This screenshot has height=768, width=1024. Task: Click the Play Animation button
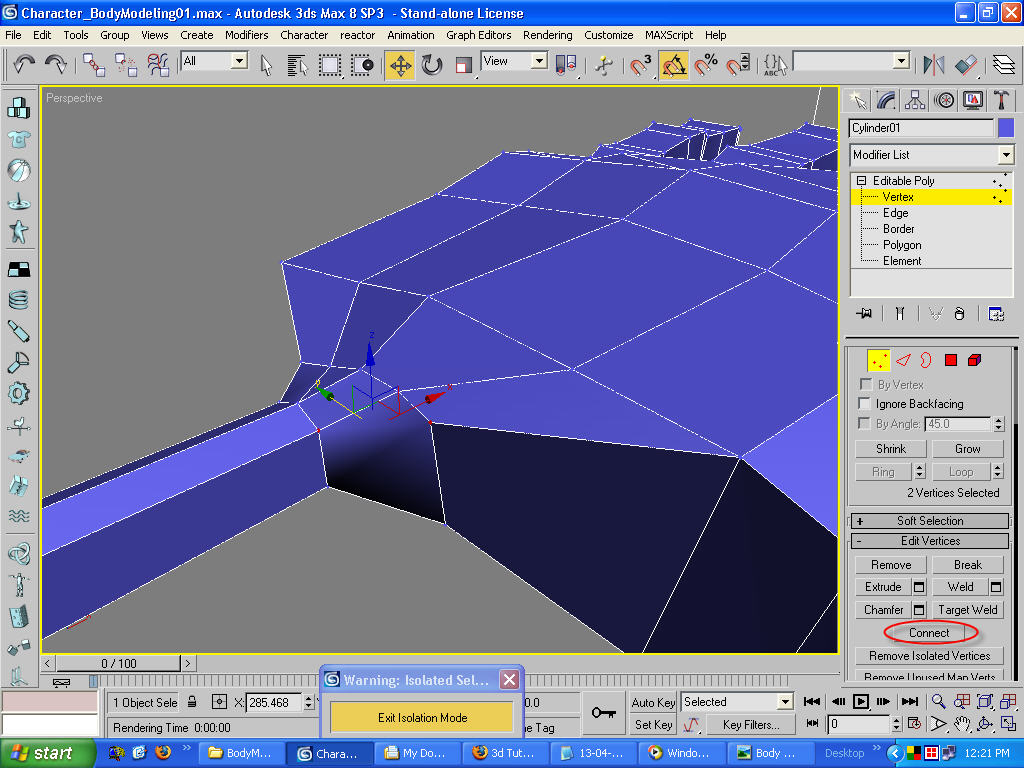861,701
